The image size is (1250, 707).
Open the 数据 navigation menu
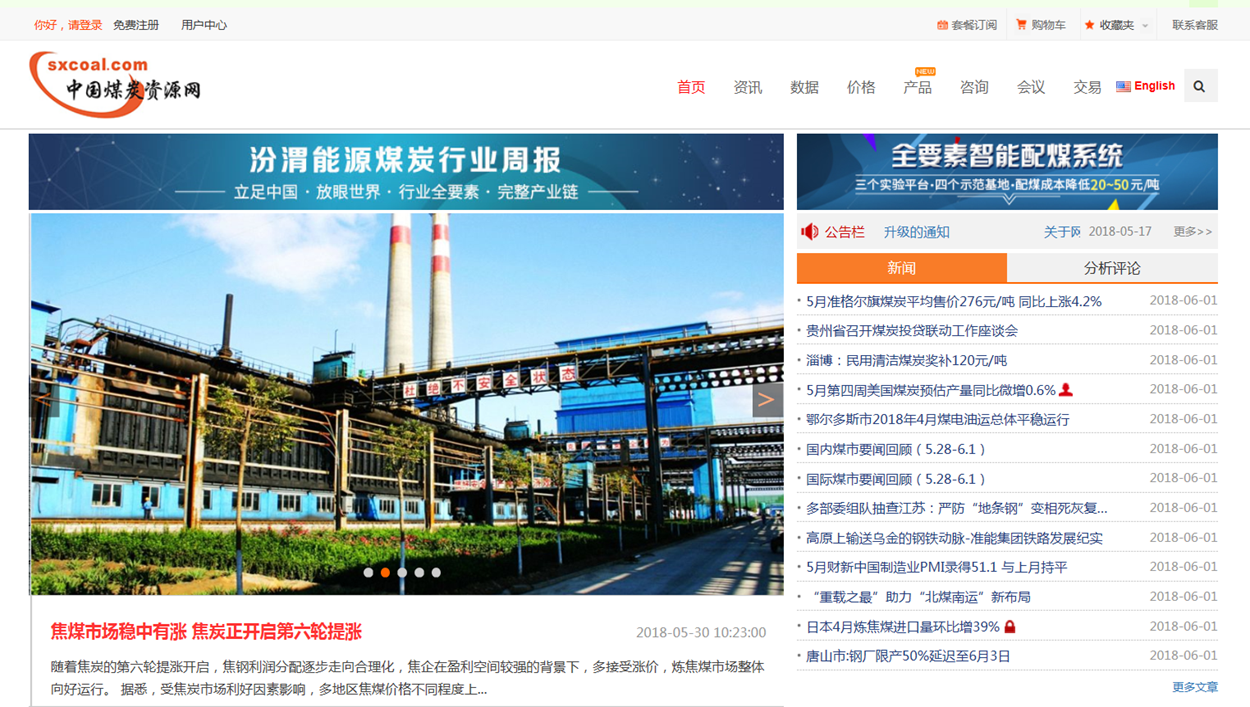pyautogui.click(x=804, y=88)
